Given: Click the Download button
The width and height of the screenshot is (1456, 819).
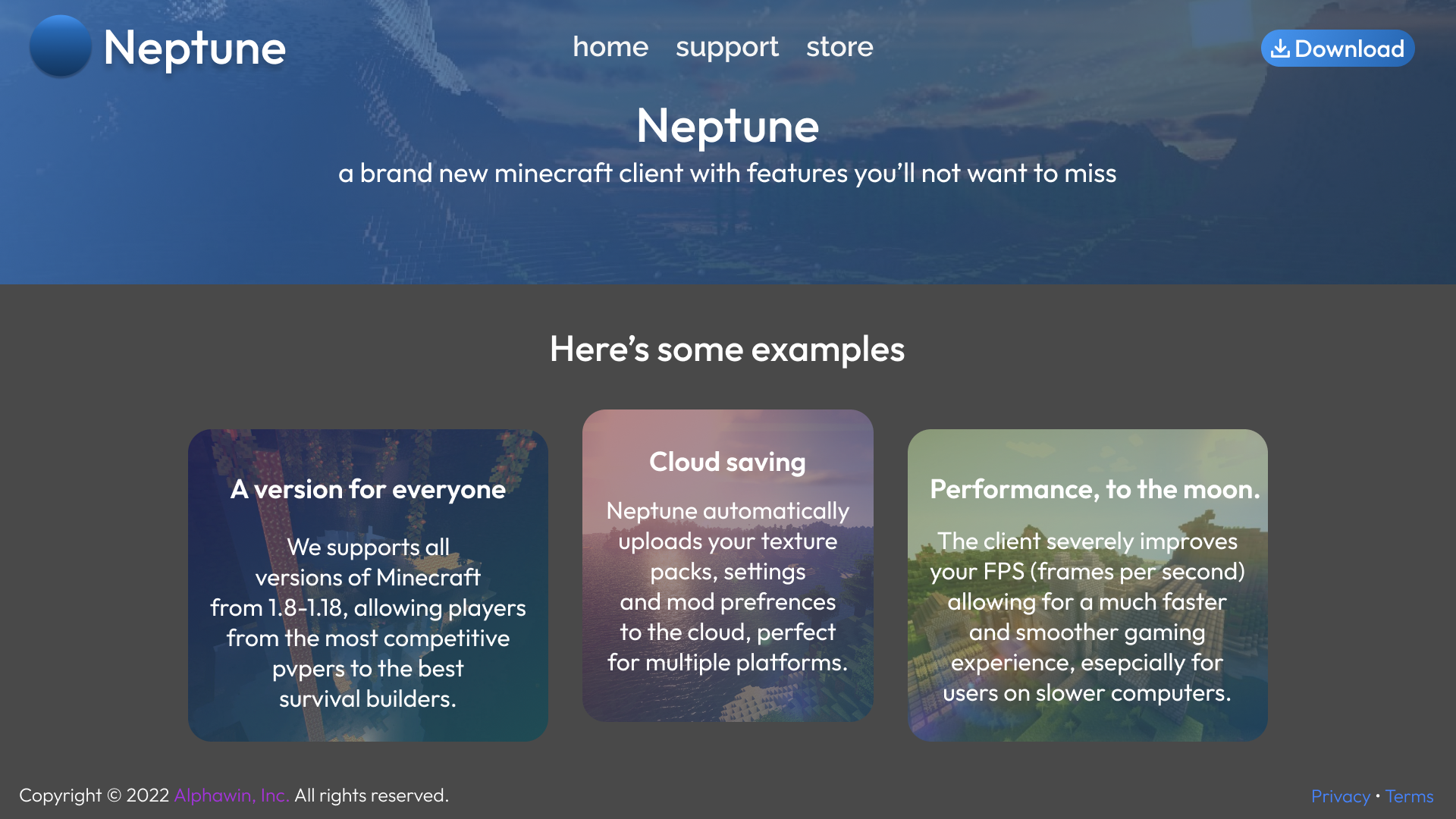Looking at the screenshot, I should click(x=1337, y=48).
